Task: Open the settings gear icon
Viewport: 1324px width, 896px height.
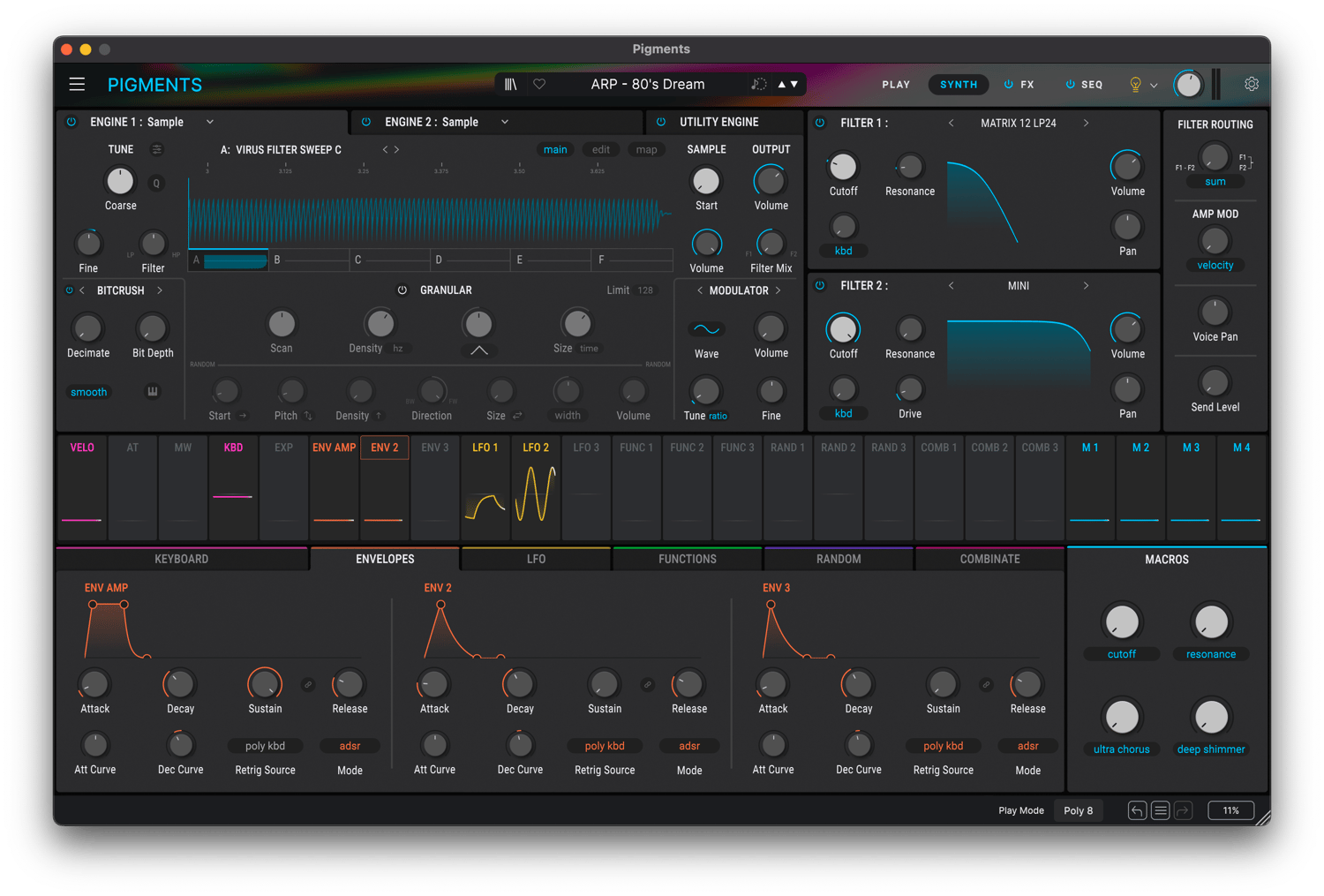Action: pyautogui.click(x=1251, y=85)
